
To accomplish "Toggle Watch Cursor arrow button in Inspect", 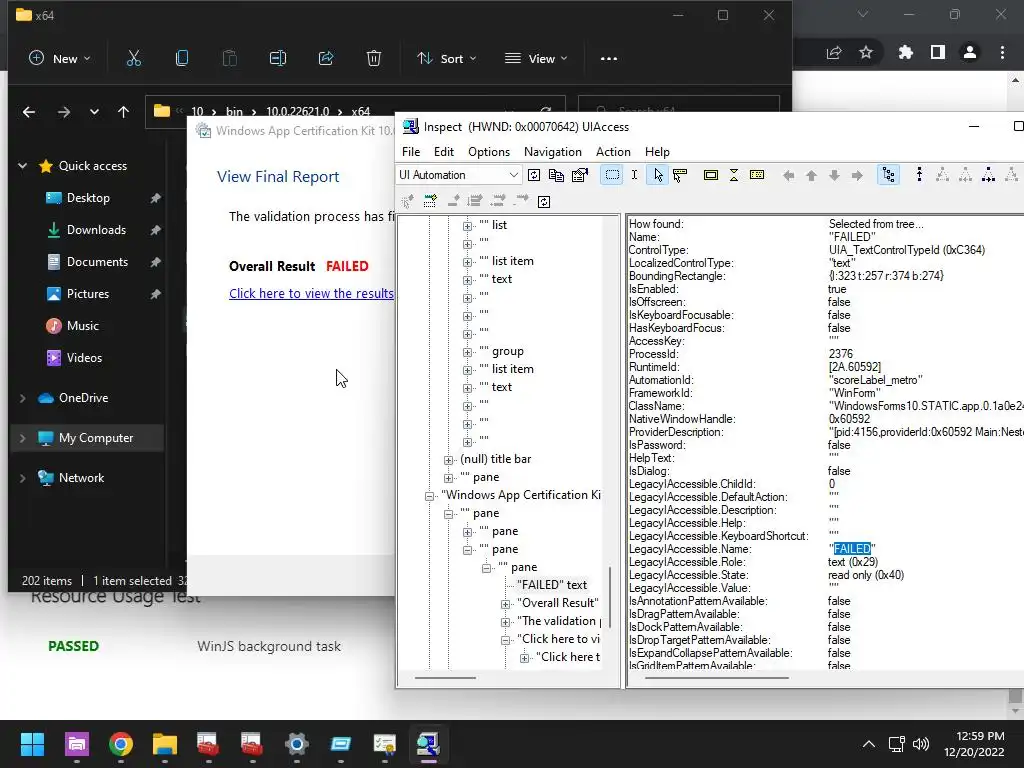I will click(658, 175).
